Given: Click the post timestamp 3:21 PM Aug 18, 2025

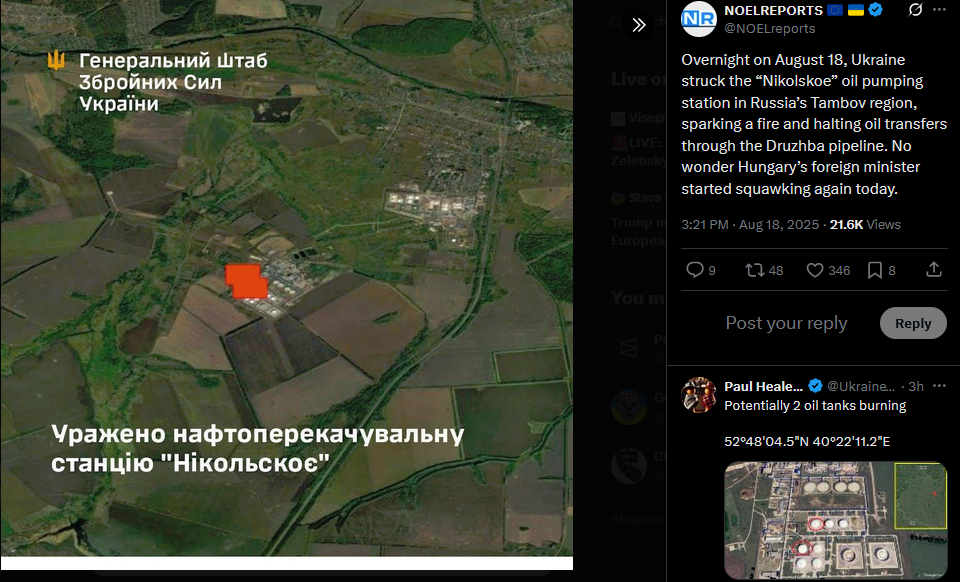Looking at the screenshot, I should pyautogui.click(x=750, y=225).
